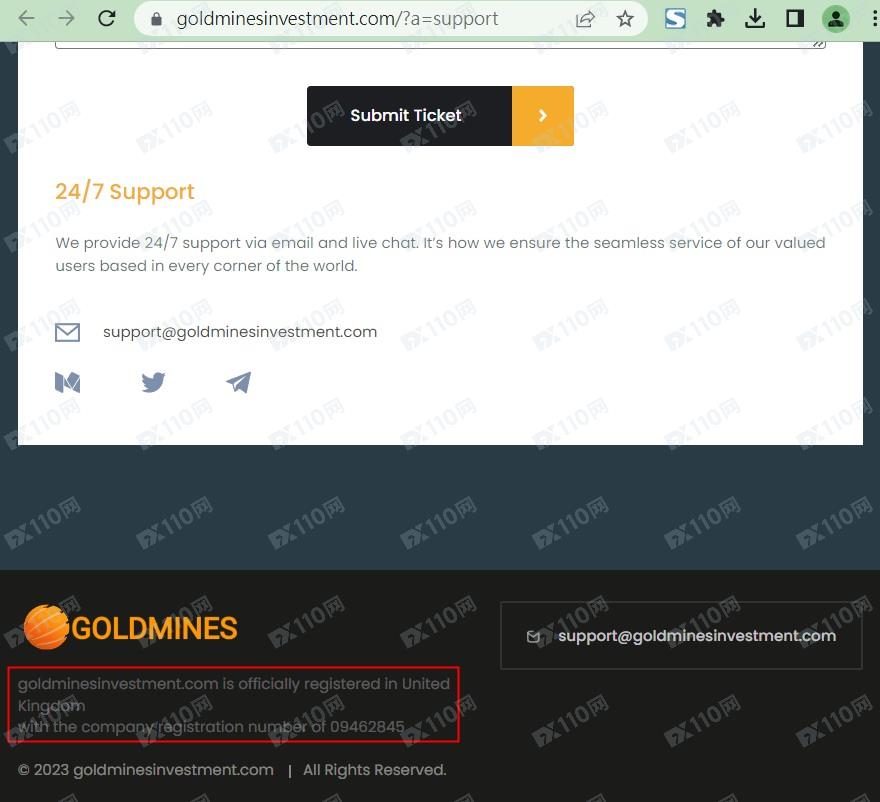Open the profile avatar menu
The image size is (880, 802).
[x=835, y=19]
